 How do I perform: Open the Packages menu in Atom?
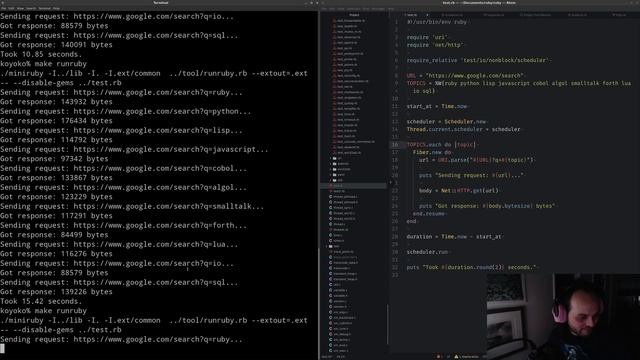click(x=378, y=9)
